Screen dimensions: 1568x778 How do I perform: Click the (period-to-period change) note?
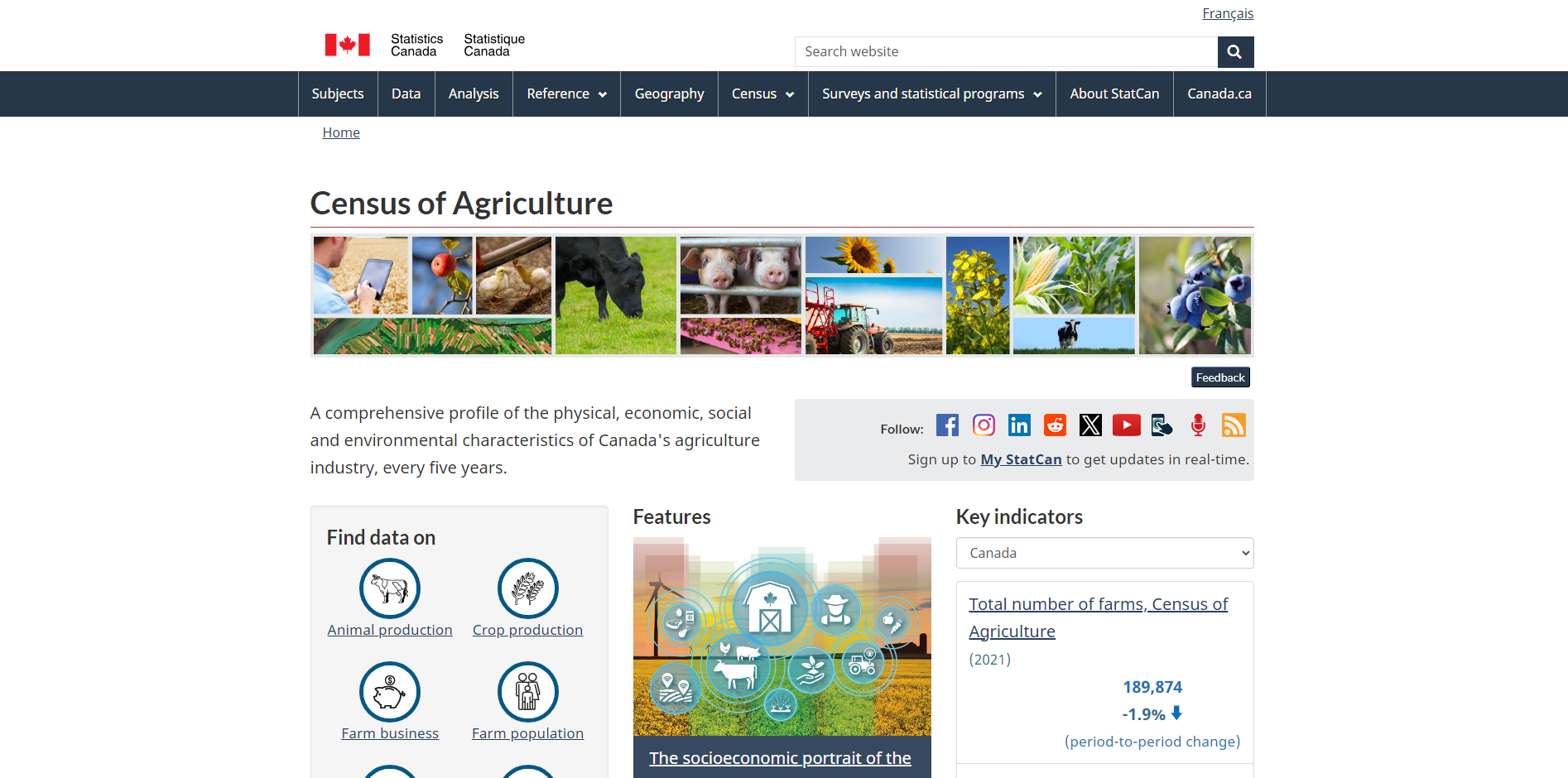[x=1152, y=742]
